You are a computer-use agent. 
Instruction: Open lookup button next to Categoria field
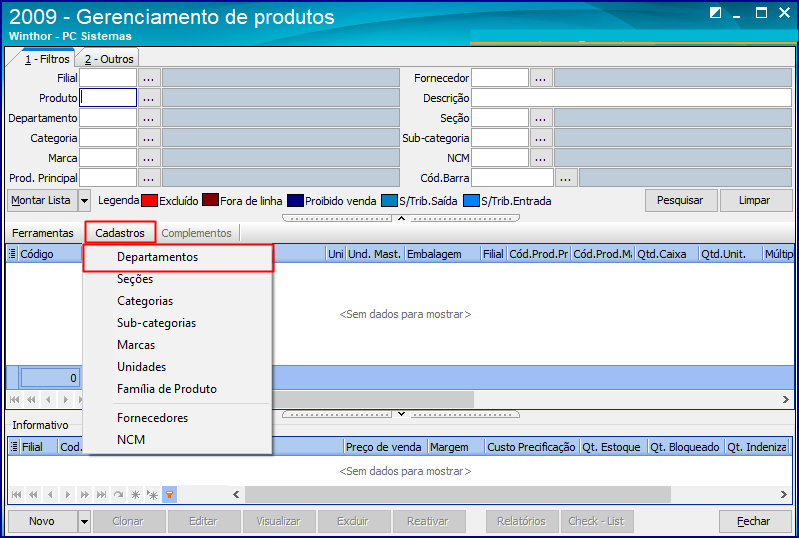(149, 138)
